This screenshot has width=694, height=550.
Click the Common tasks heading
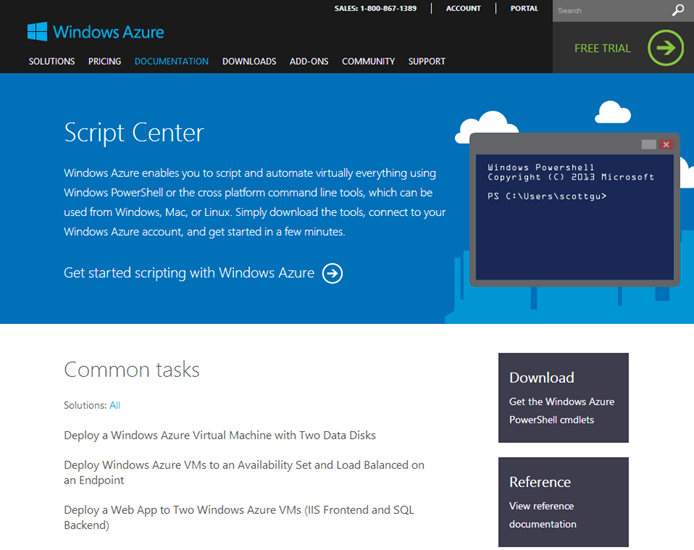[x=132, y=369]
